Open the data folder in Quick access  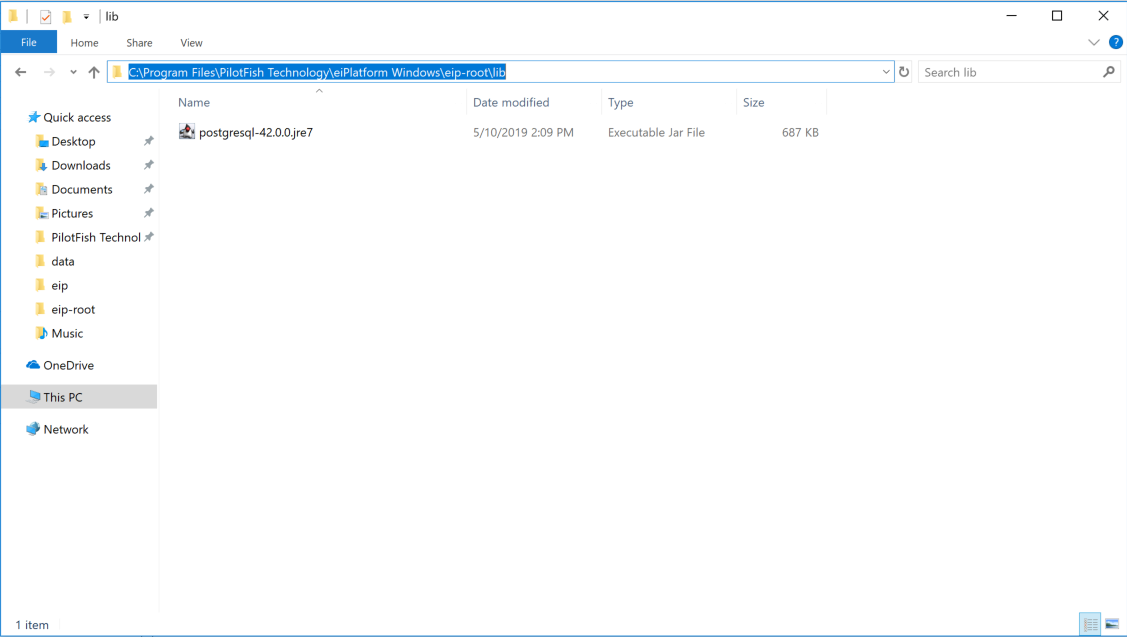click(63, 262)
